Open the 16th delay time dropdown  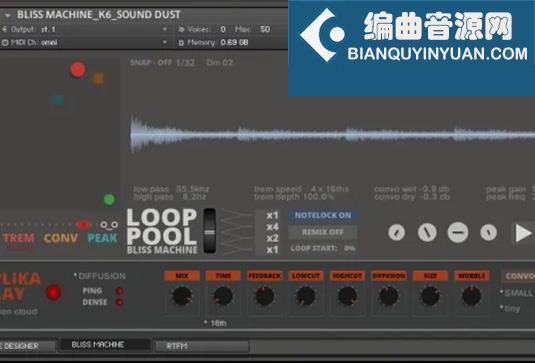215,323
